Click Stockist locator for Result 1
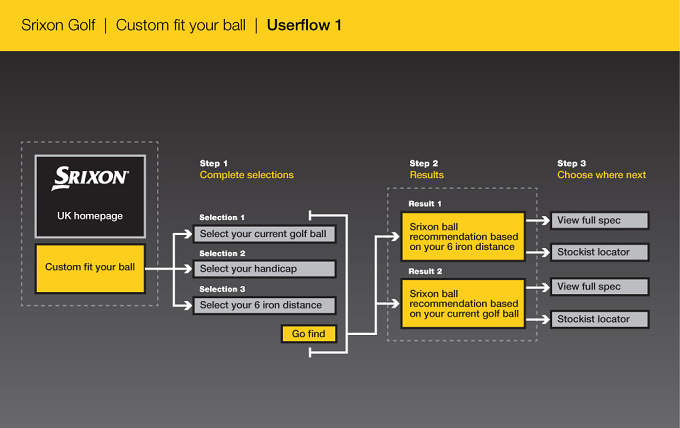The height and width of the screenshot is (428, 680). coord(600,252)
